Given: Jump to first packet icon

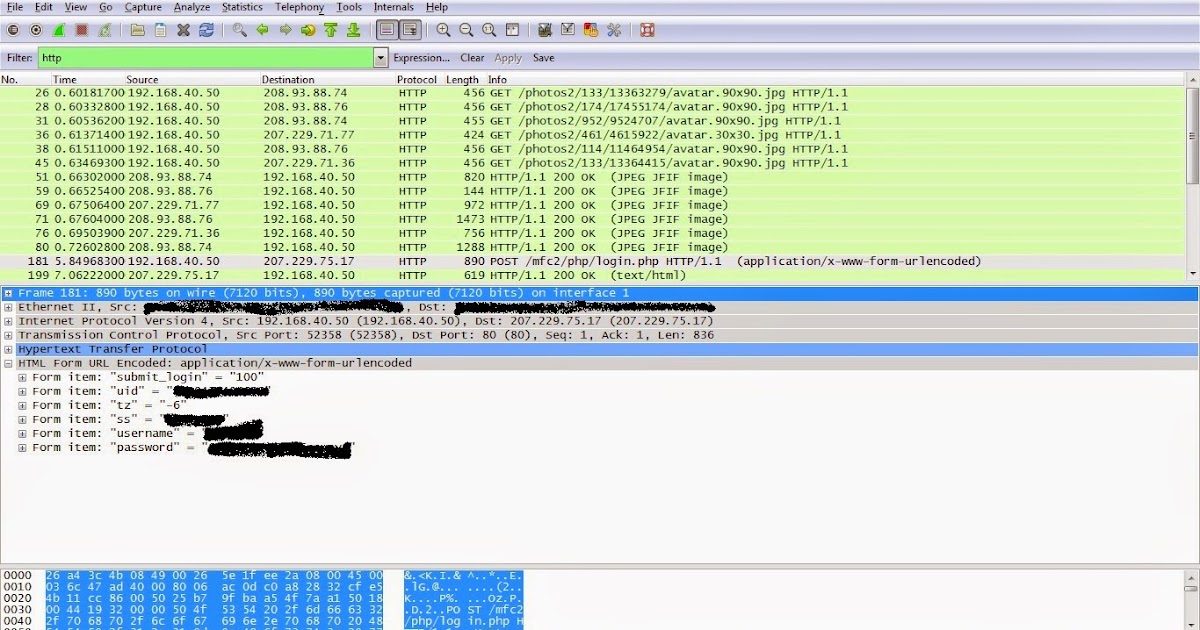Looking at the screenshot, I should pos(330,30).
